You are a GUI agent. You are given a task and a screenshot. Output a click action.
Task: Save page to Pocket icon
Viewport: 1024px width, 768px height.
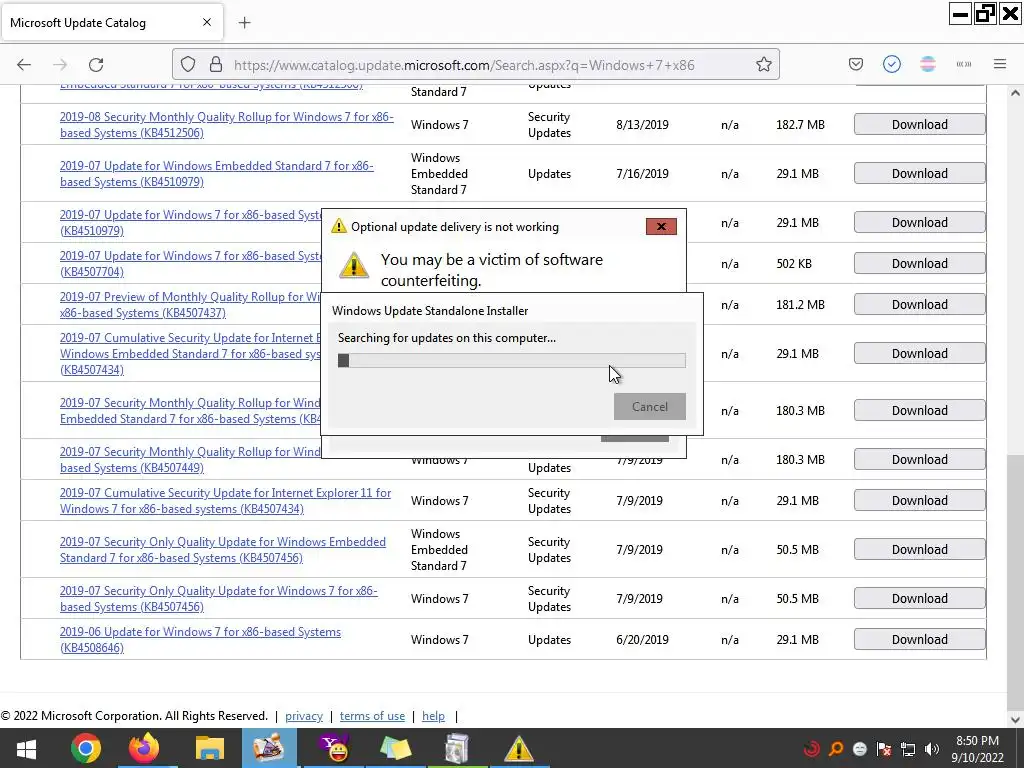856,65
